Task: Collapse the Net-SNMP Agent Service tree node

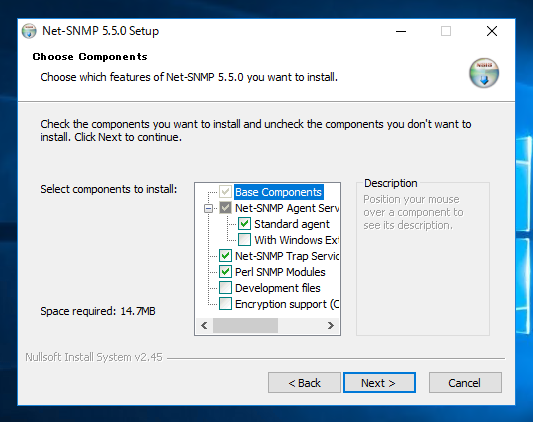Action: click(x=208, y=208)
